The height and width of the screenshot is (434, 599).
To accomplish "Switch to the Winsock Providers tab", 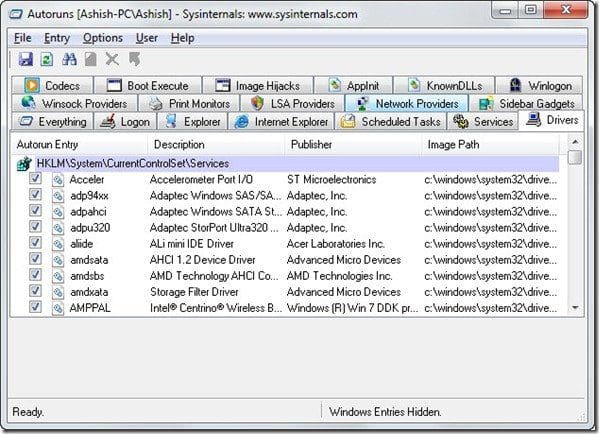I will pos(74,103).
